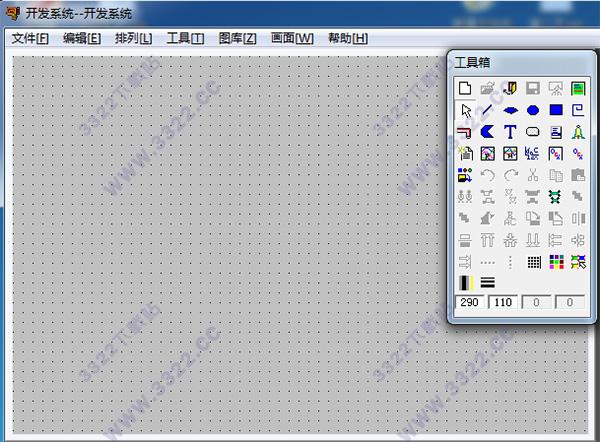The image size is (600, 442).
Task: Click the black and yellow stripes color icon
Action: click(x=466, y=283)
